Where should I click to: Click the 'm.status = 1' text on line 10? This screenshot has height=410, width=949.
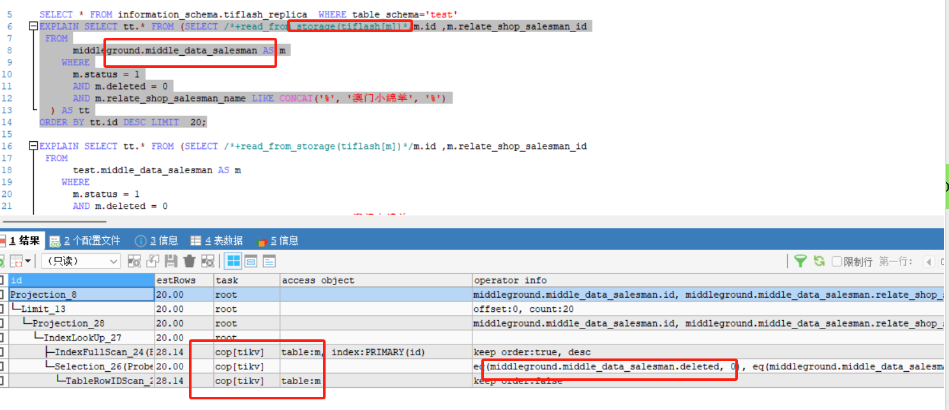click(106, 74)
